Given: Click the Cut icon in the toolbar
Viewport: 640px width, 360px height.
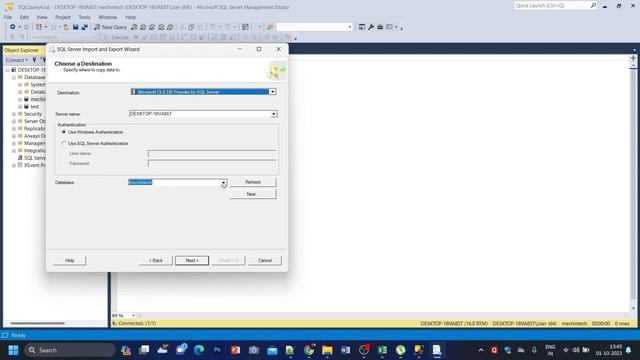Looking at the screenshot, I should 182,27.
